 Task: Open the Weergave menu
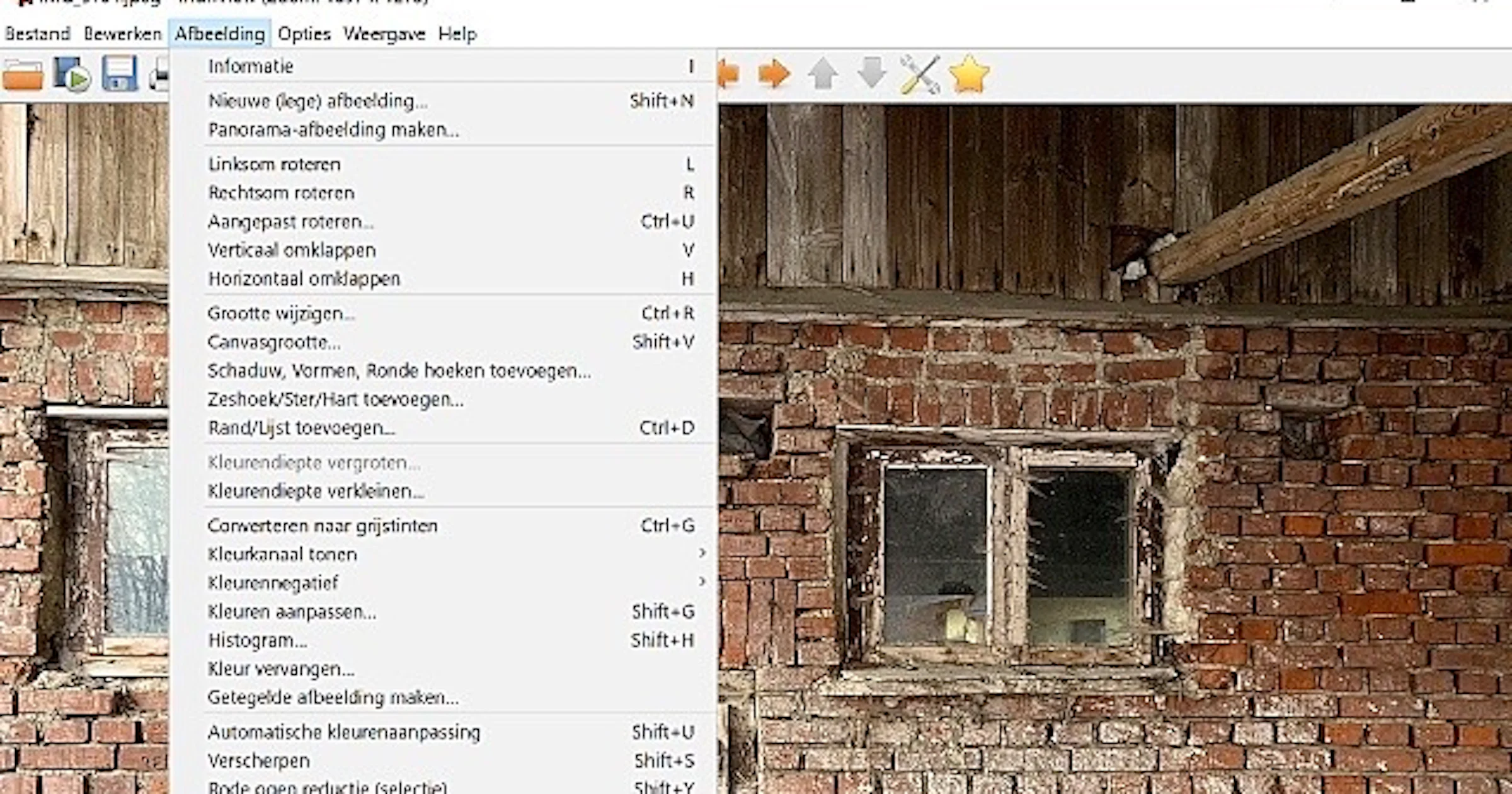[384, 33]
